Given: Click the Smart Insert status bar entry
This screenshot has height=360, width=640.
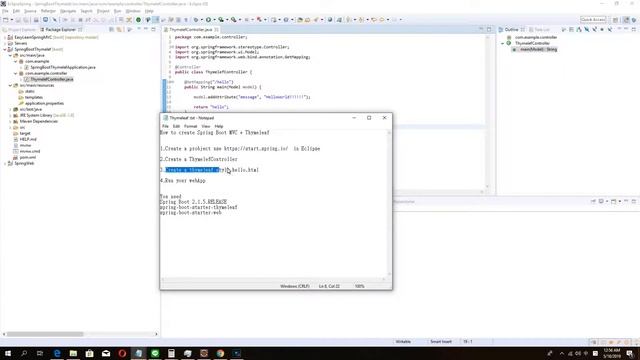Looking at the screenshot, I should pos(441,341).
